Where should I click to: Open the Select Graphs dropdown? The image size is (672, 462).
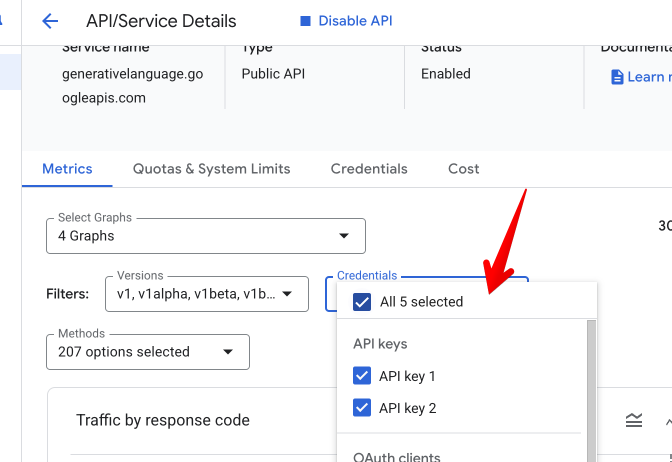point(205,236)
